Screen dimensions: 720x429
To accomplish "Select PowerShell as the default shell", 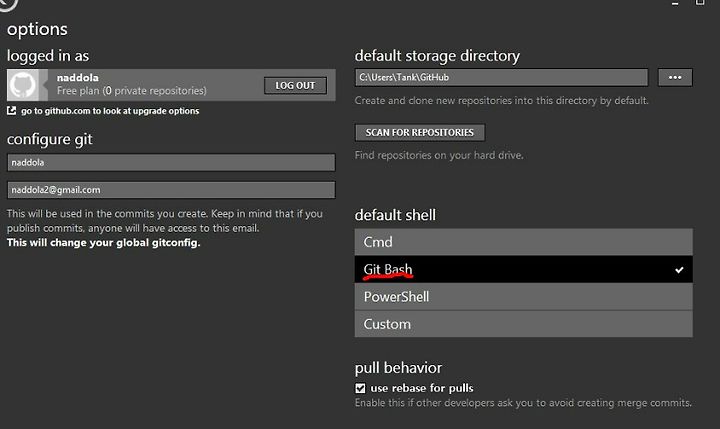I will click(x=523, y=297).
